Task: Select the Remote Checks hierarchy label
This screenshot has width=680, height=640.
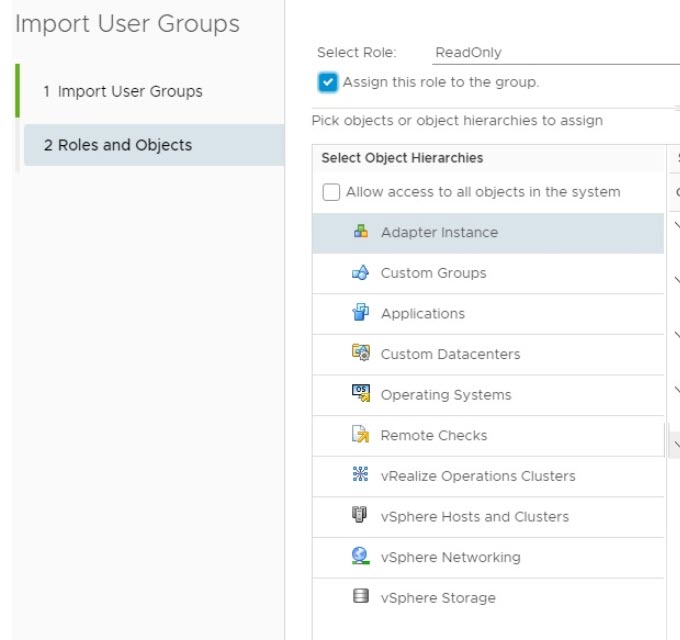Action: pyautogui.click(x=434, y=436)
